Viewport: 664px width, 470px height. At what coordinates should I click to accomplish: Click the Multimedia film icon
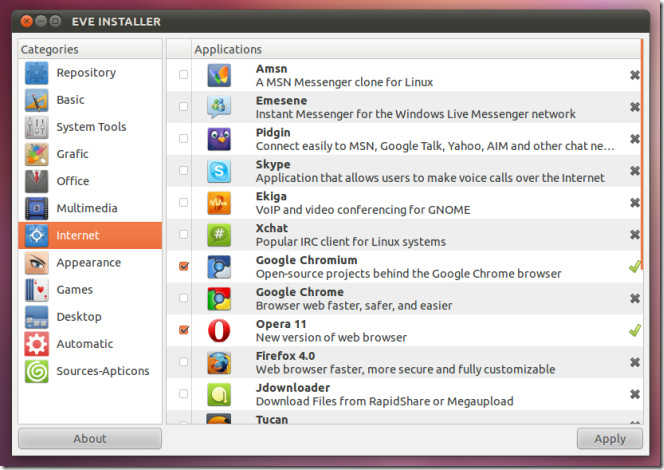36,208
